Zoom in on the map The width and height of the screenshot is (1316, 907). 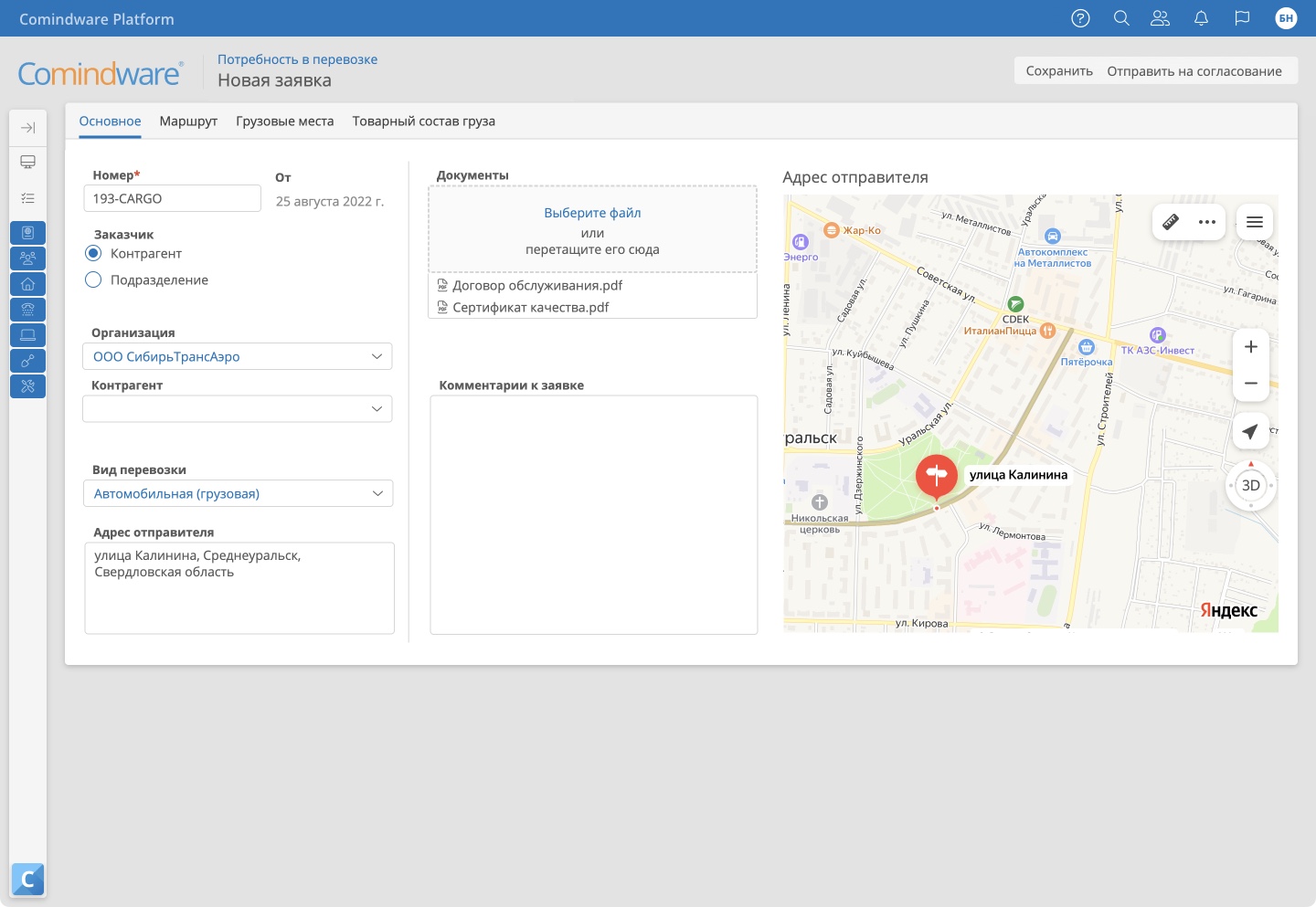click(1251, 347)
